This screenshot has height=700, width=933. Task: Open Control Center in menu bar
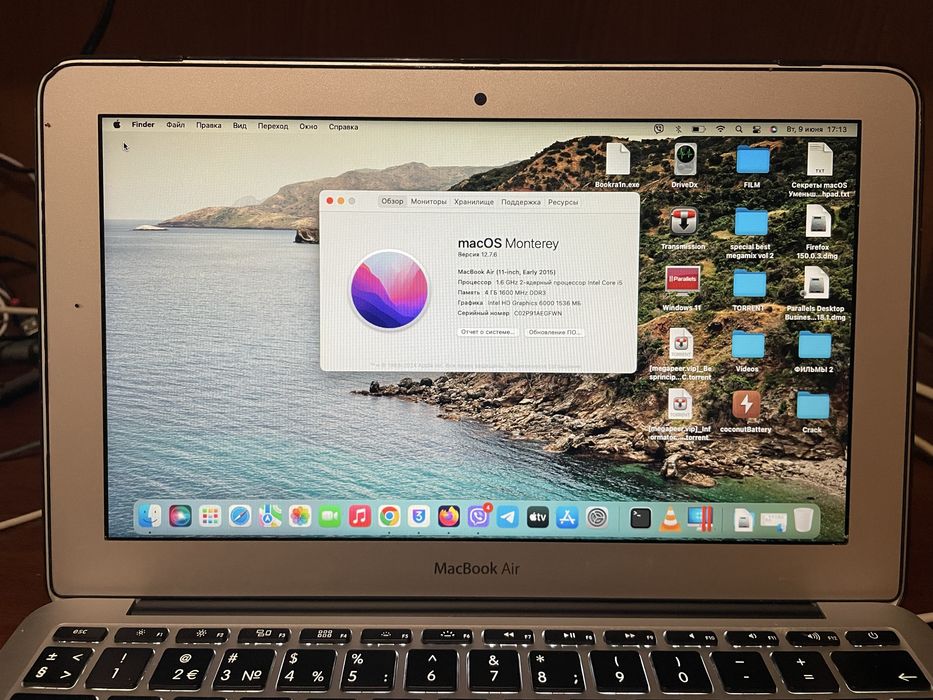click(756, 129)
